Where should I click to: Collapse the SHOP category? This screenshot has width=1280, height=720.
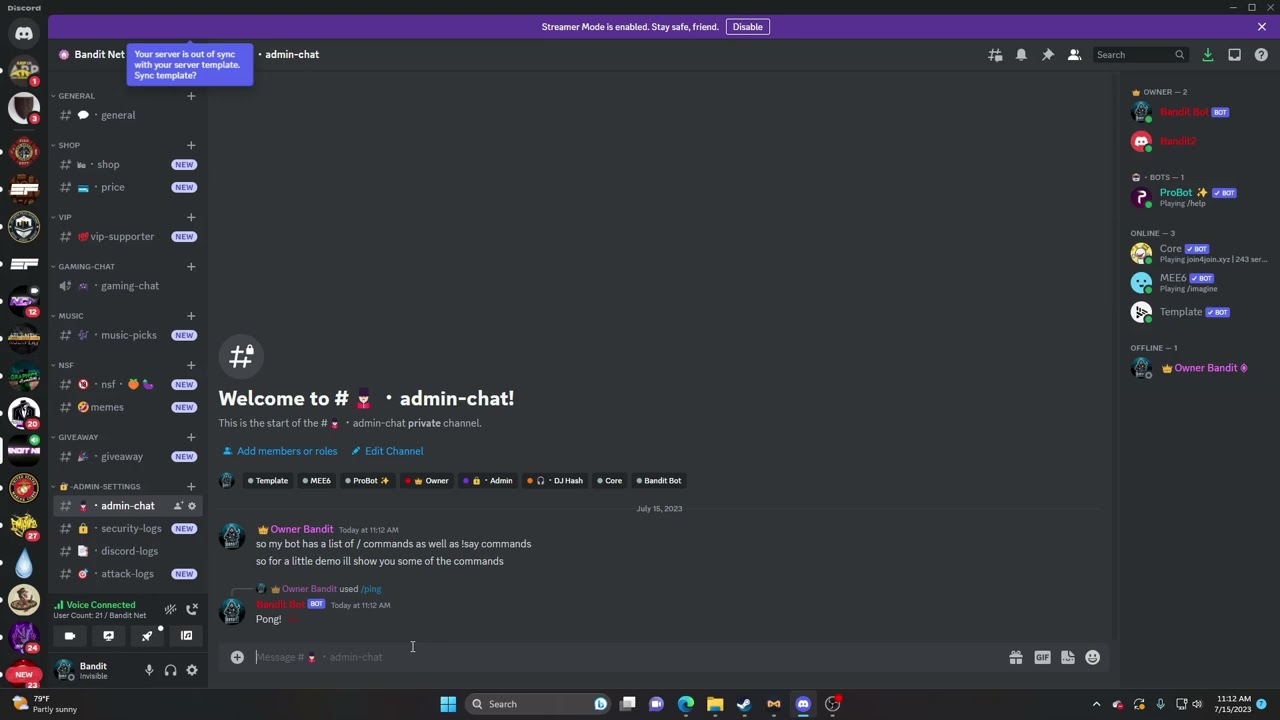point(69,145)
